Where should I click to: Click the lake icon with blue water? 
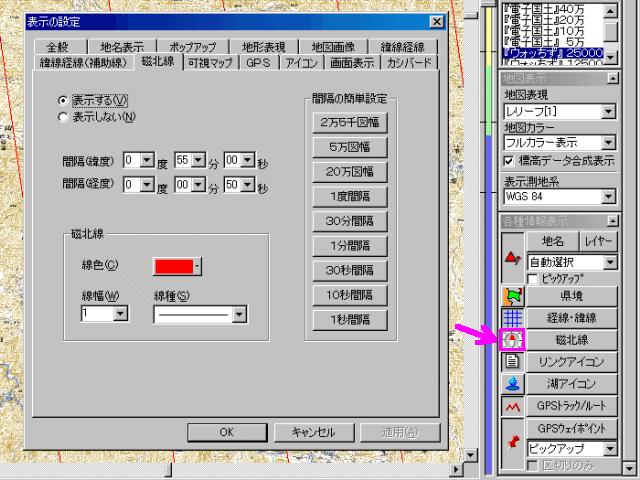[513, 384]
